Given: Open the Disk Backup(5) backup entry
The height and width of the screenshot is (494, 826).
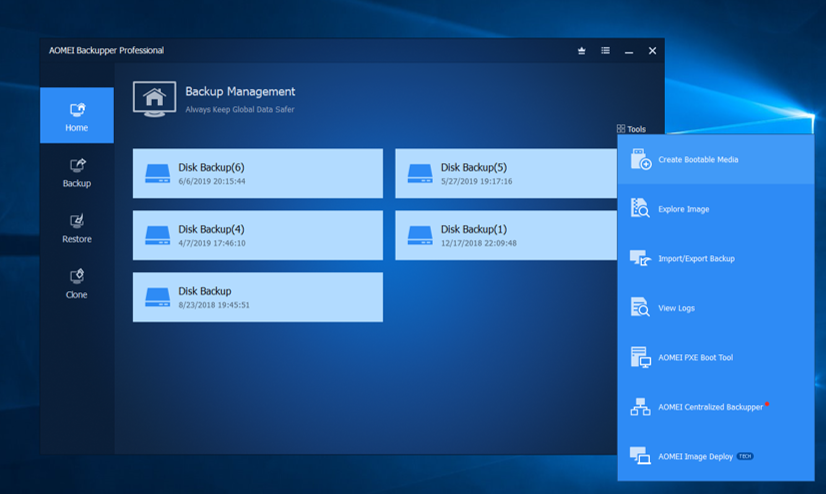Looking at the screenshot, I should pos(507,173).
